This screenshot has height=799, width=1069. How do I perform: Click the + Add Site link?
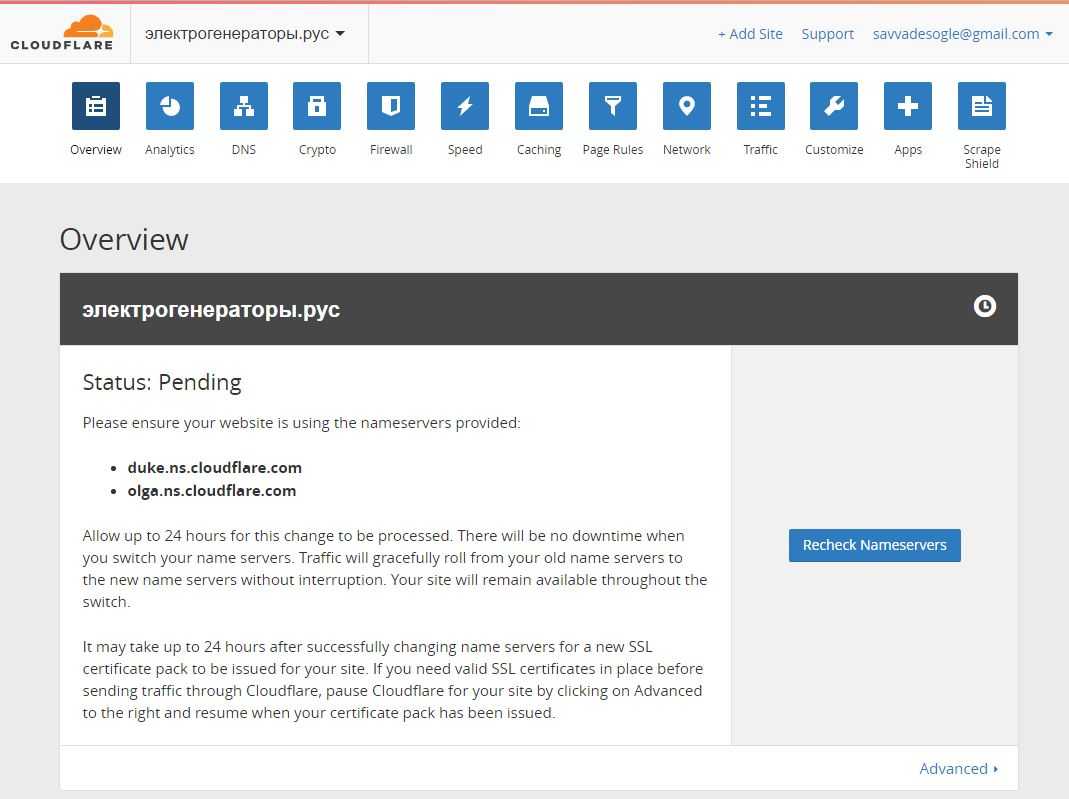tap(750, 34)
